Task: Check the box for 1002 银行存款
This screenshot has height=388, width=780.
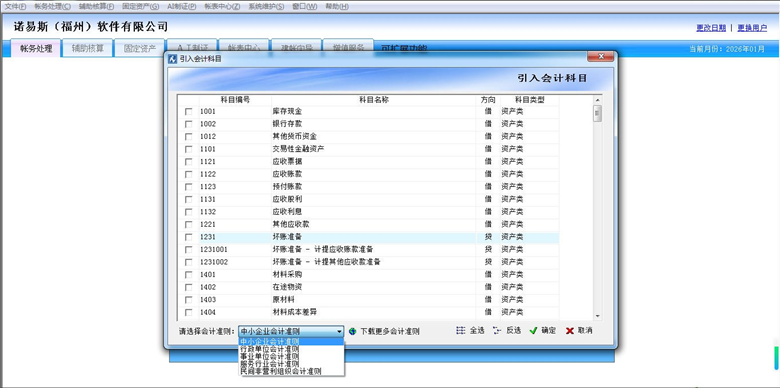Action: pos(189,124)
